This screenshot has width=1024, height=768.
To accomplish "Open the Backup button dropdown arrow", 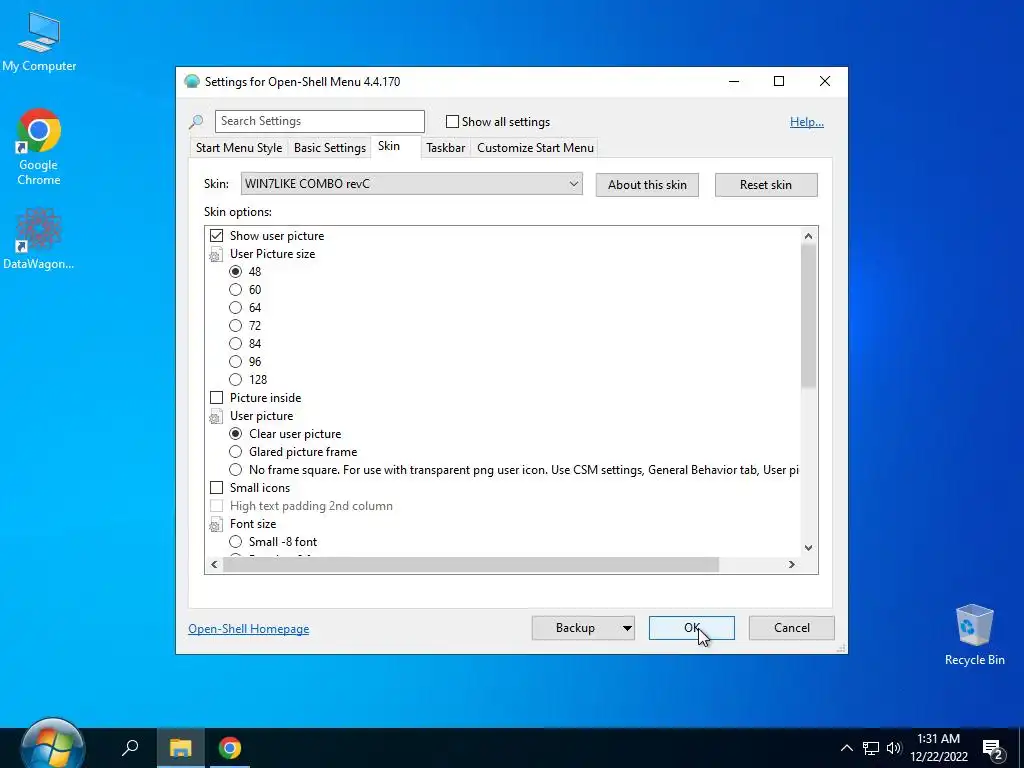I will click(x=627, y=628).
